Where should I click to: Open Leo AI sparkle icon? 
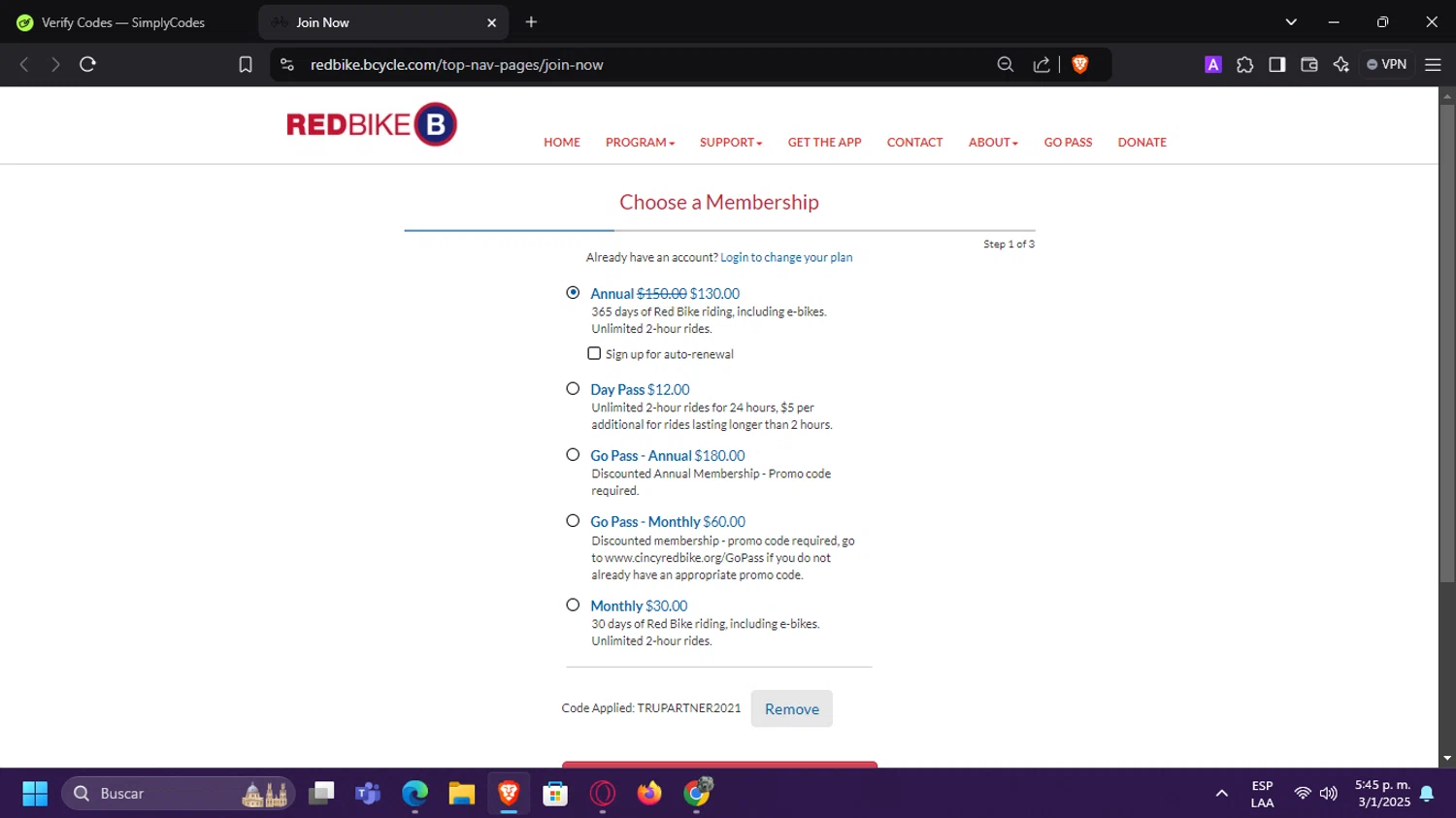tap(1341, 64)
